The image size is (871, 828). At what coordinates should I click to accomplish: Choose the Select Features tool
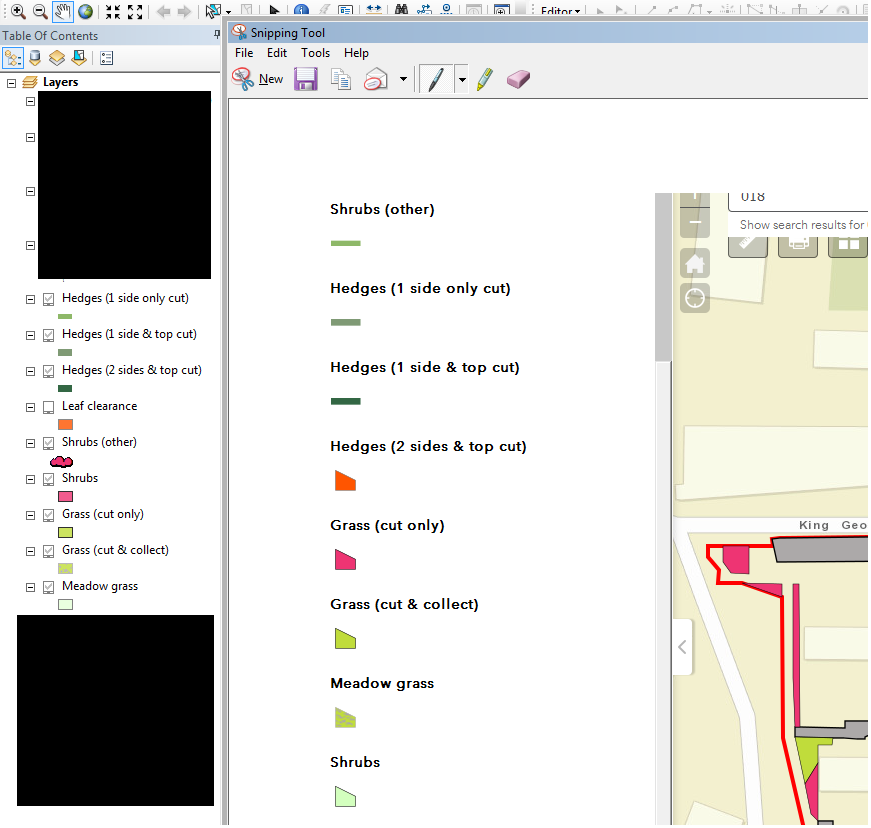tap(212, 11)
